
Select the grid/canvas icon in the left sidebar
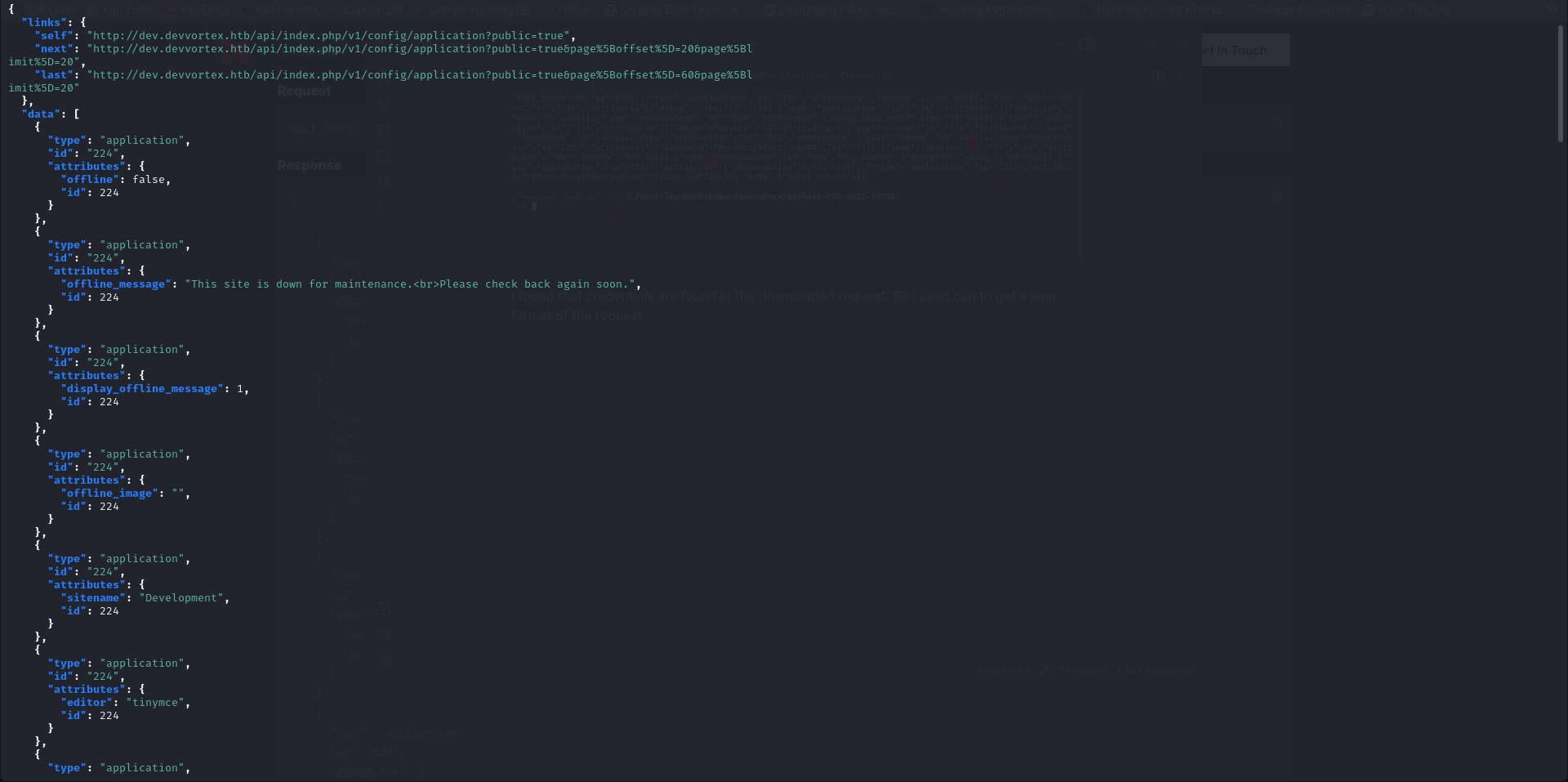point(384,128)
